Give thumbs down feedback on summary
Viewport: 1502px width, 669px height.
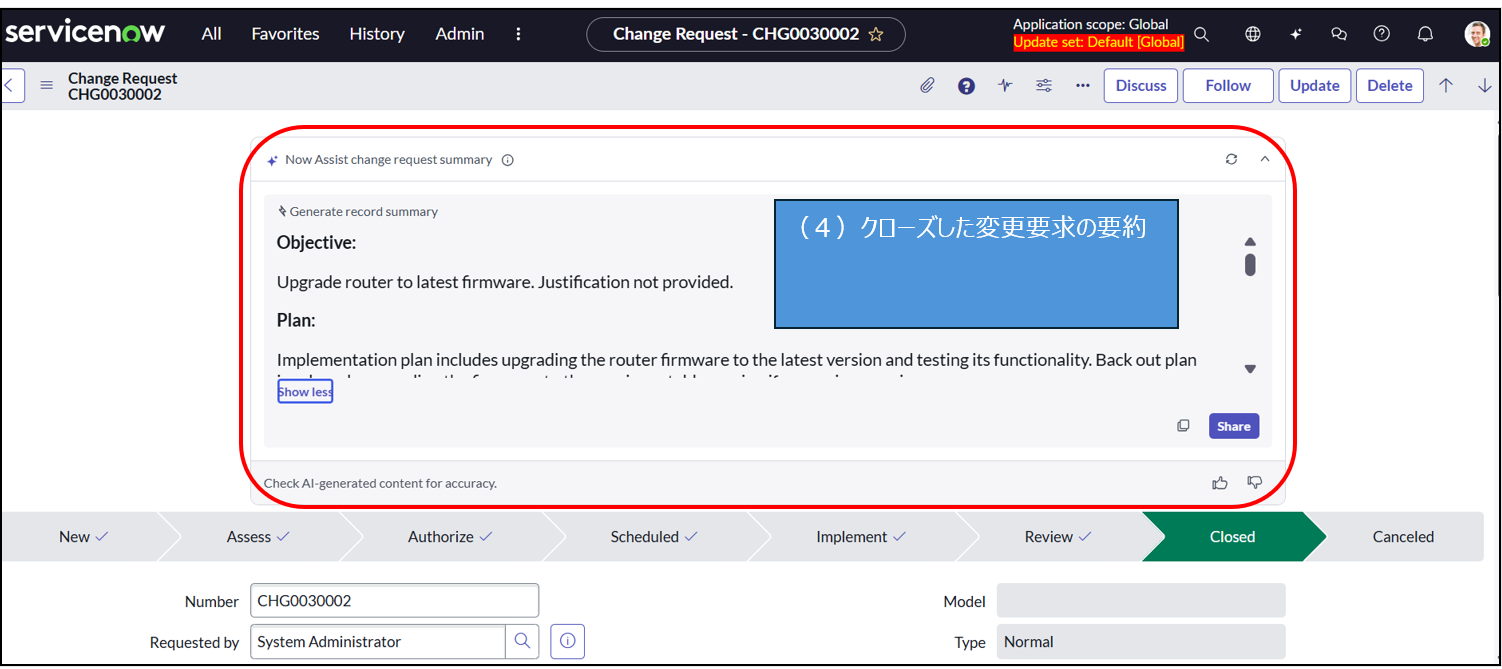[x=1255, y=483]
